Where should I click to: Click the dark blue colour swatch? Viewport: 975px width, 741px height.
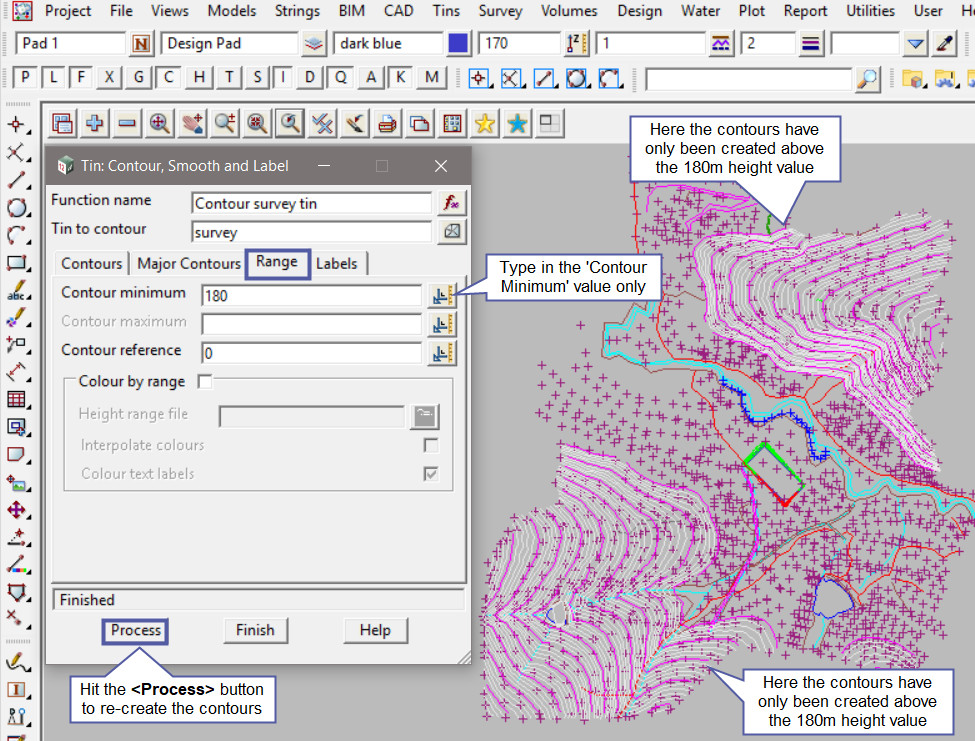point(458,44)
